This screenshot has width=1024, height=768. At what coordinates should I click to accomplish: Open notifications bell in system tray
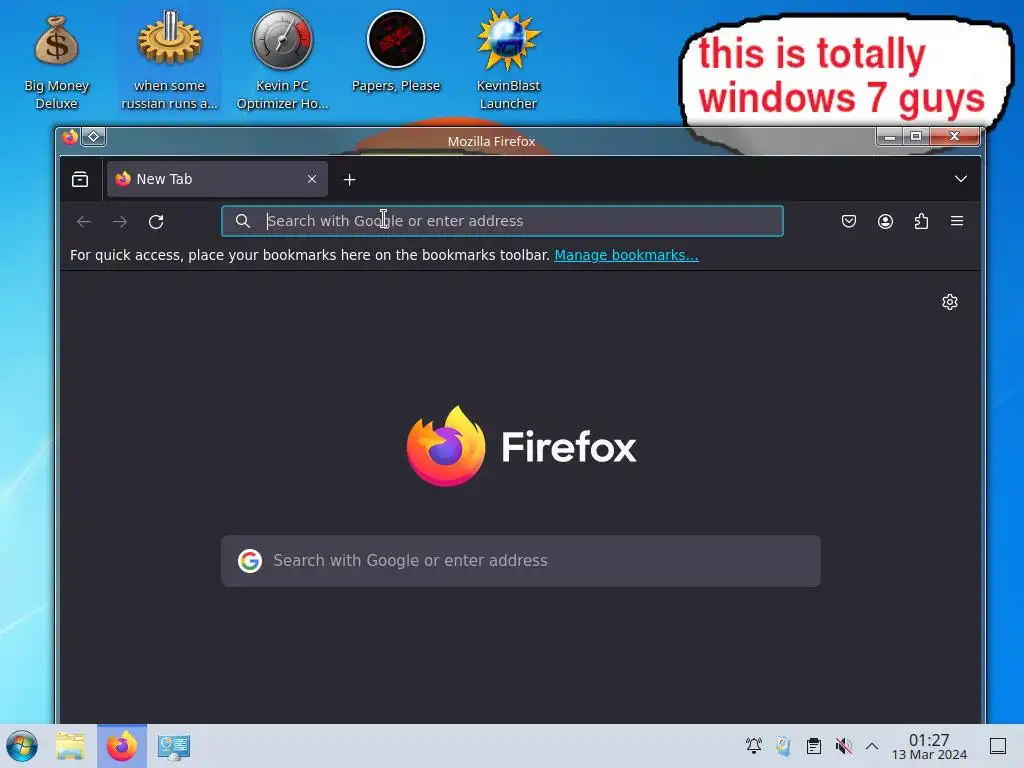click(x=754, y=745)
